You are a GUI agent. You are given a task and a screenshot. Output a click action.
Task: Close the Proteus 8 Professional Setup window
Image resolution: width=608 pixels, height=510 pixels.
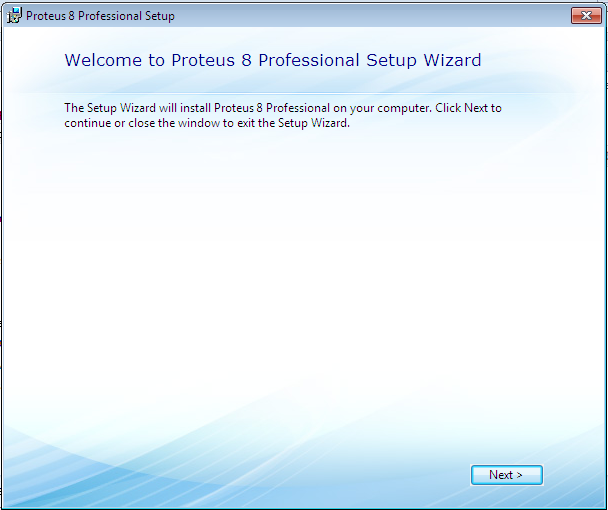(586, 16)
